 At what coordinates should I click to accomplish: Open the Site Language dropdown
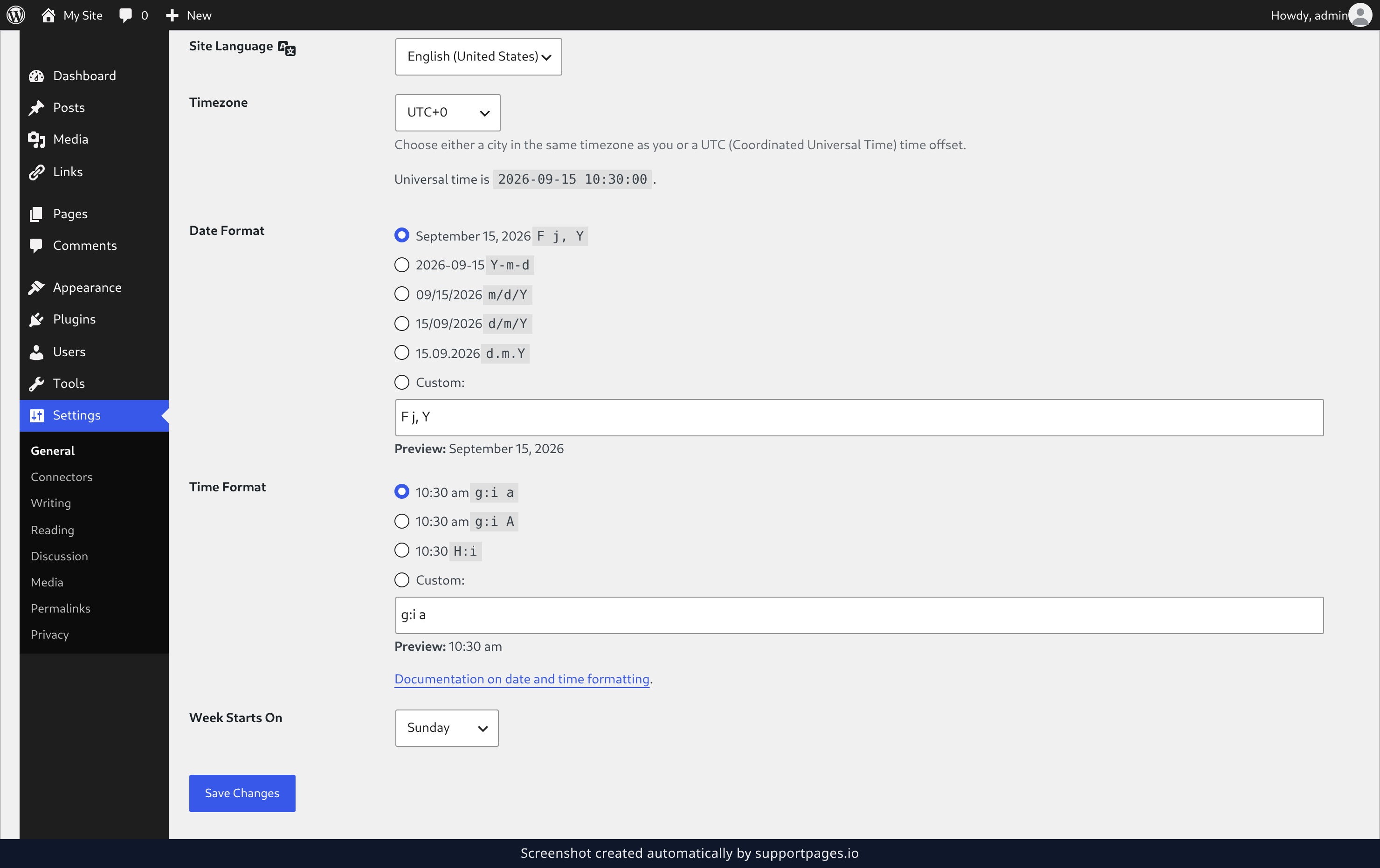pyautogui.click(x=478, y=57)
